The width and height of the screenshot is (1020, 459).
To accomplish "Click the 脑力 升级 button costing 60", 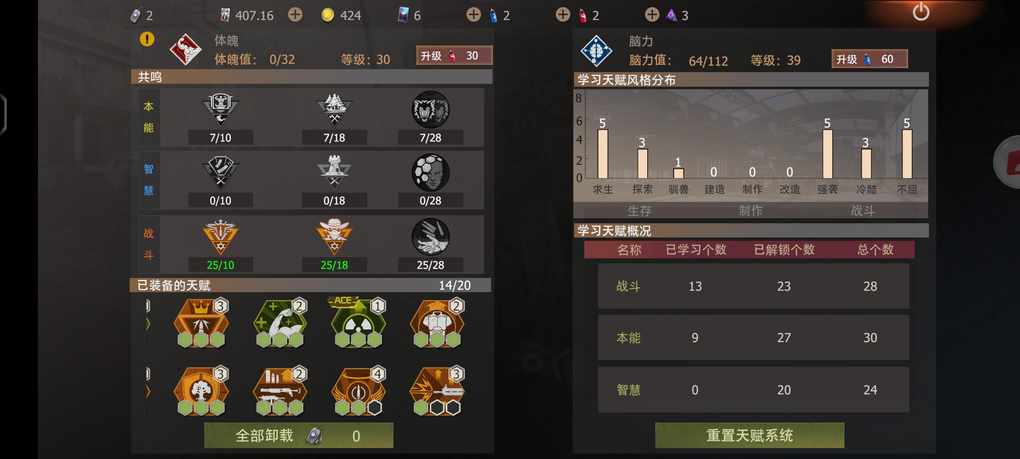I will point(870,59).
